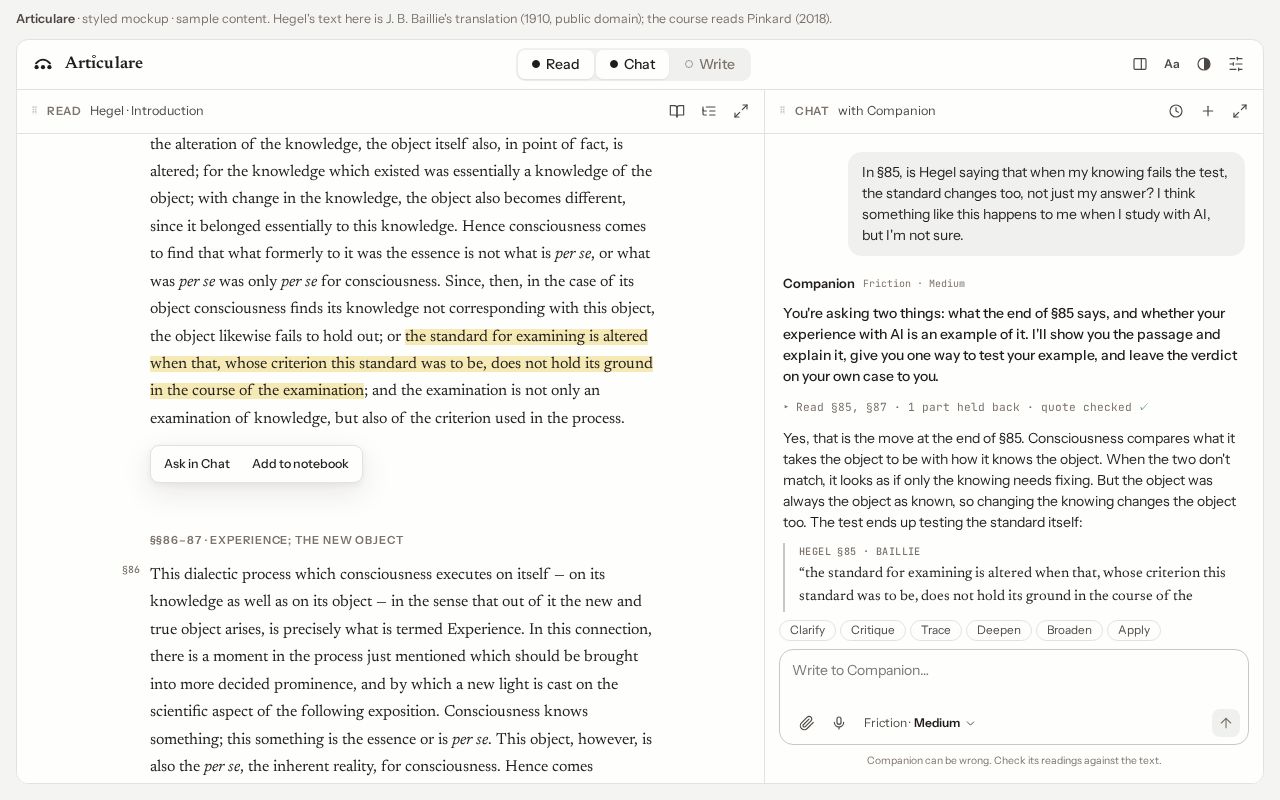Select the Clarify suggestion chip

coord(807,630)
